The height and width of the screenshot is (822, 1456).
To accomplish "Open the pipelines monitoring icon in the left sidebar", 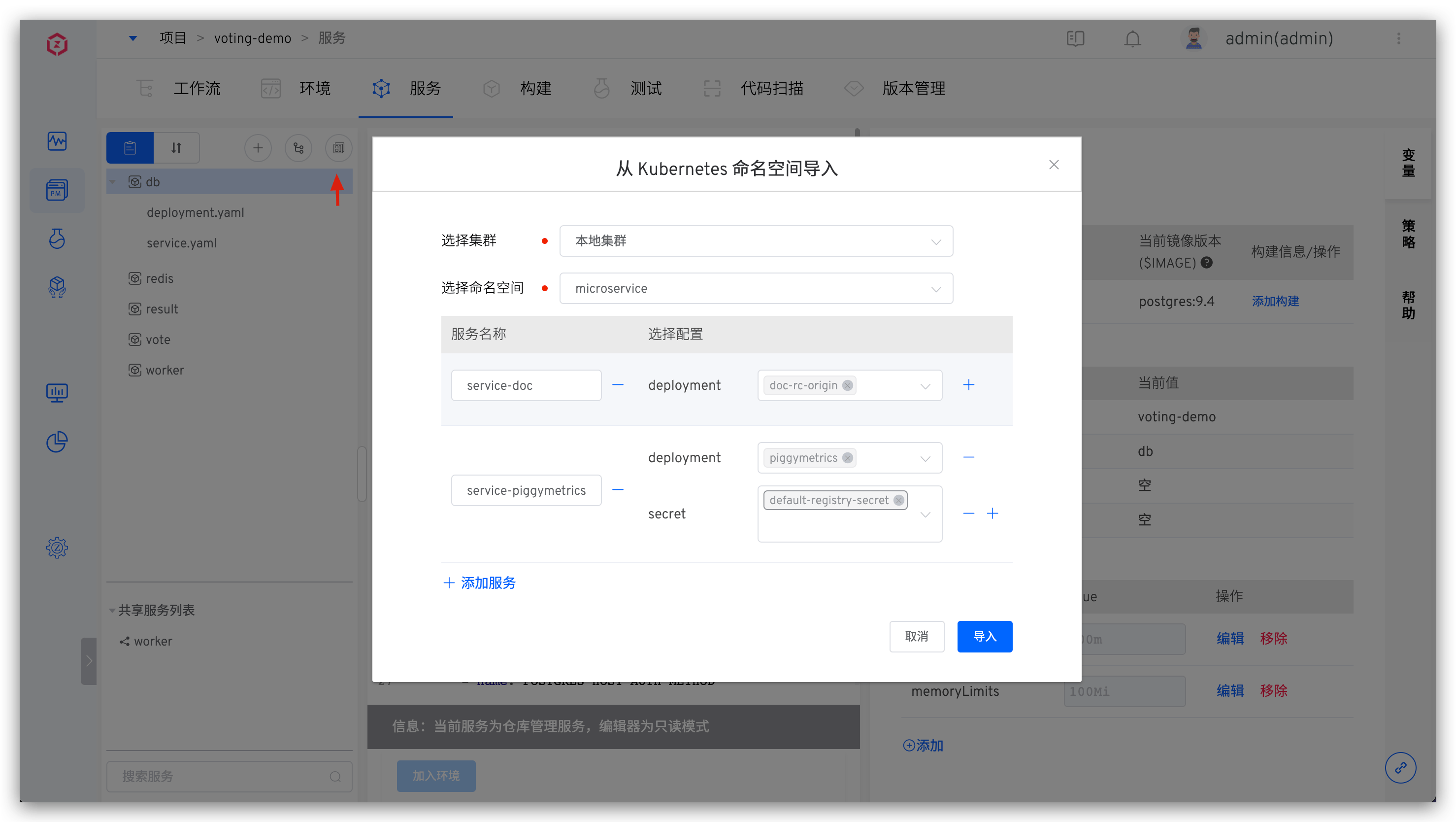I will pyautogui.click(x=57, y=141).
